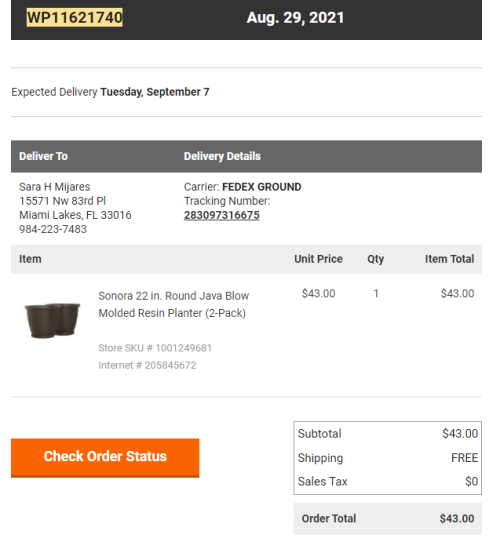
Task: Click the Sales Tax $0 value
Action: click(471, 481)
